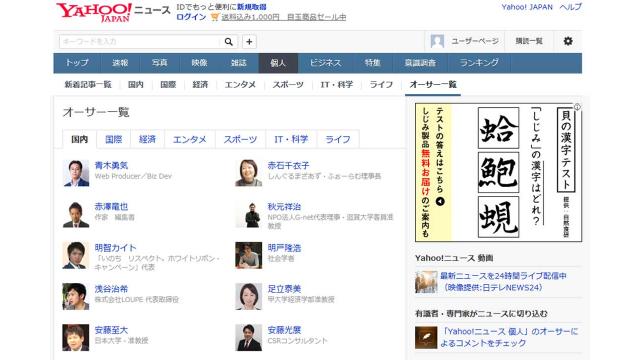Open the settings gear icon

(568, 41)
